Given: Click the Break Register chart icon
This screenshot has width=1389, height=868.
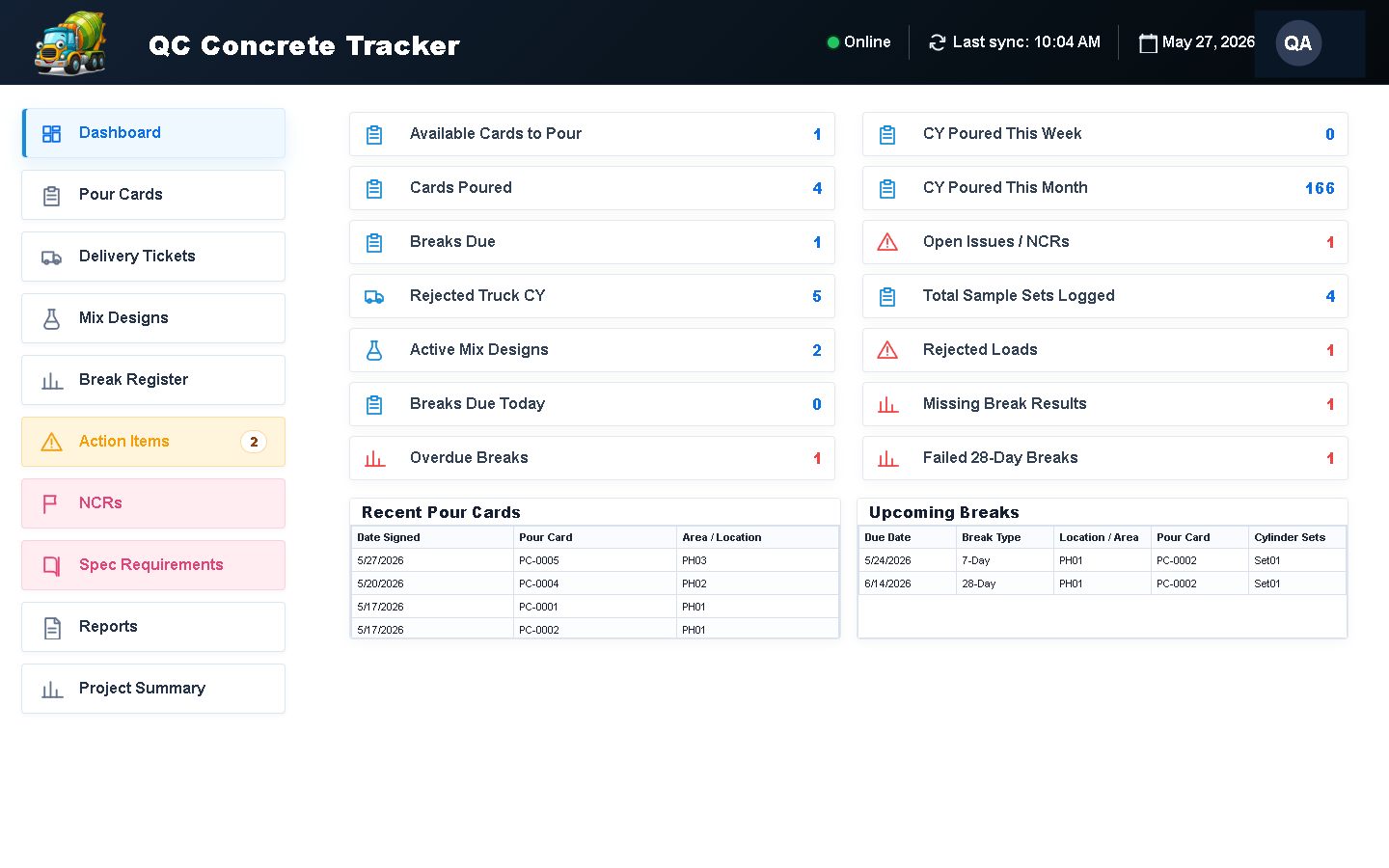Looking at the screenshot, I should tap(52, 380).
